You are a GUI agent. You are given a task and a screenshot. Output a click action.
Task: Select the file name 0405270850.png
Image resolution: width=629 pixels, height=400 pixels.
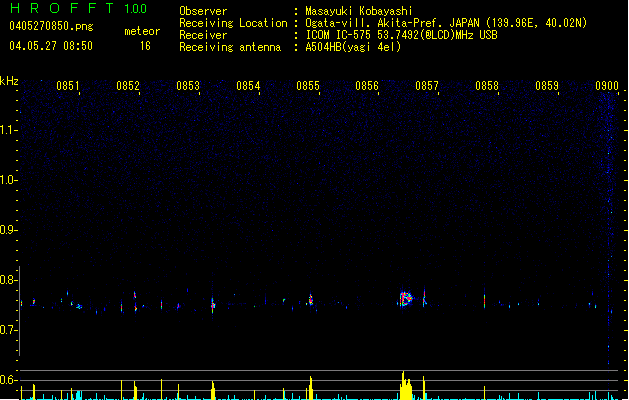(x=51, y=26)
